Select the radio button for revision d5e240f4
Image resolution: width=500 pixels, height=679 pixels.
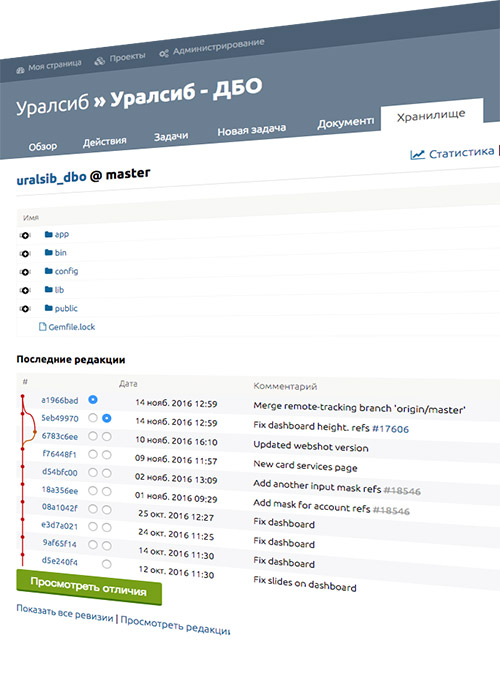pos(106,564)
